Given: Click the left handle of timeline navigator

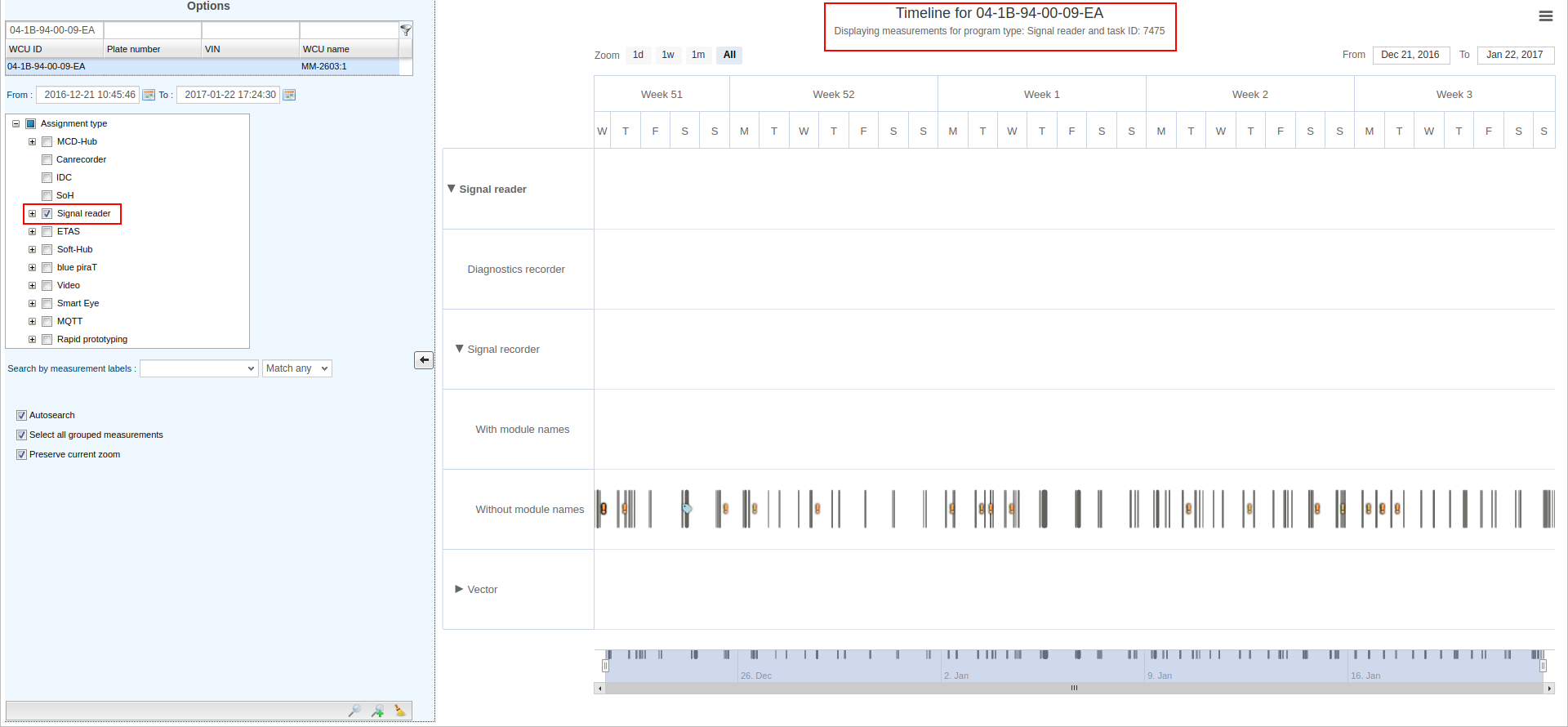Looking at the screenshot, I should pyautogui.click(x=605, y=666).
